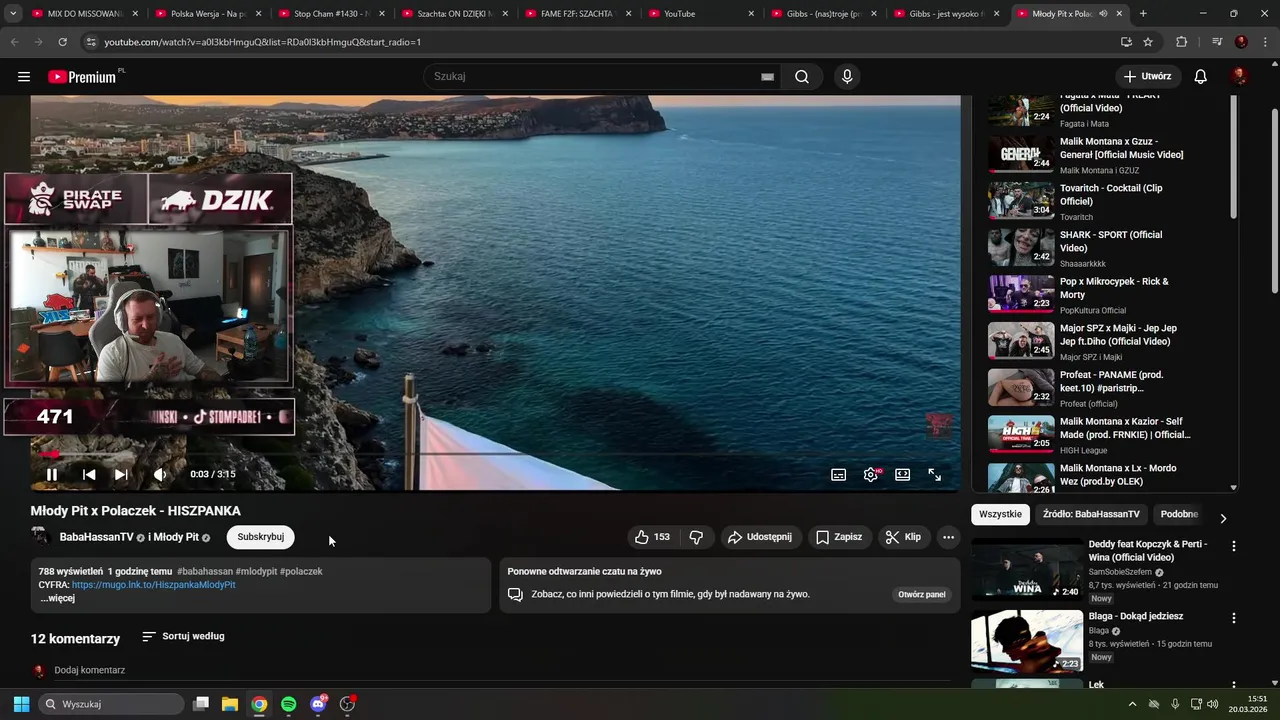Open the YouTube account avatar menu
Image resolution: width=1280 pixels, height=720 pixels.
pyautogui.click(x=1240, y=77)
